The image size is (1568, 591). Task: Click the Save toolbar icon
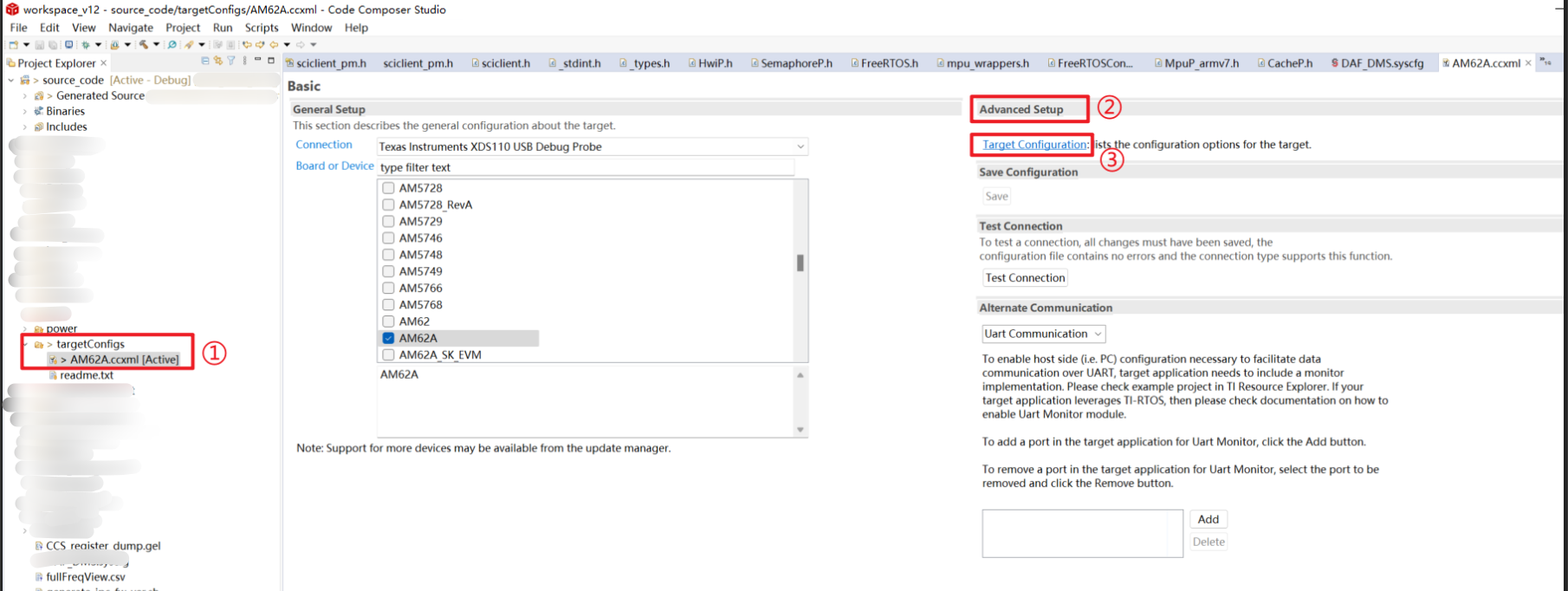40,44
